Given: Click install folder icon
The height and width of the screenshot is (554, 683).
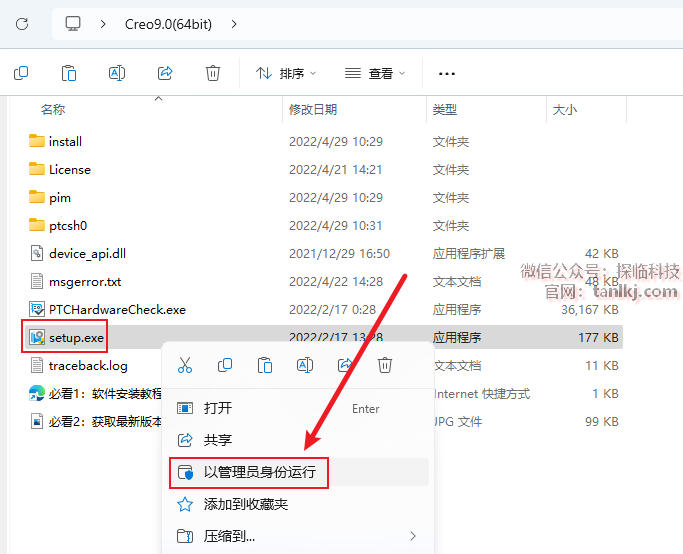Looking at the screenshot, I should point(37,141).
